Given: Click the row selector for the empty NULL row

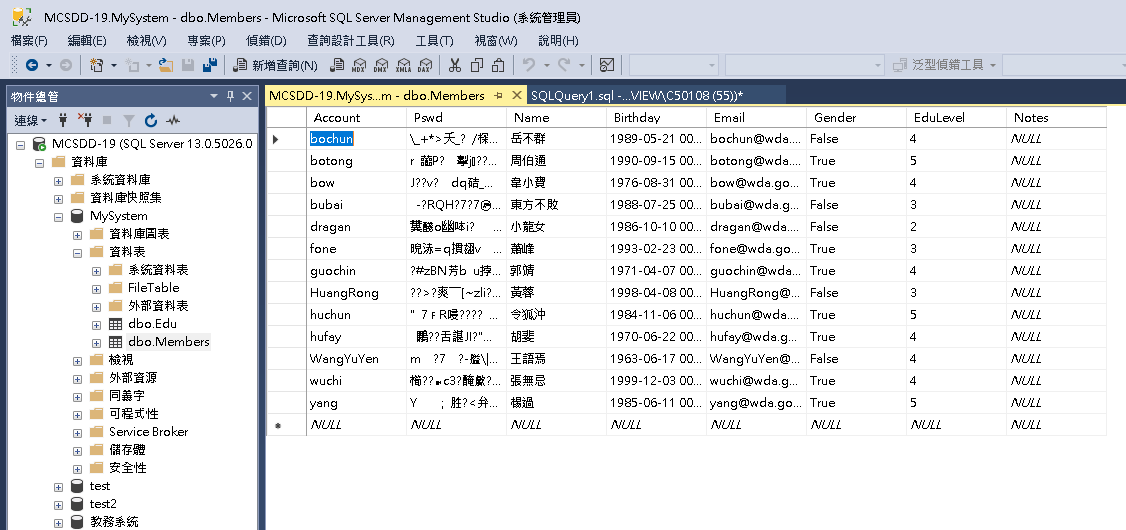Looking at the screenshot, I should 286,425.
